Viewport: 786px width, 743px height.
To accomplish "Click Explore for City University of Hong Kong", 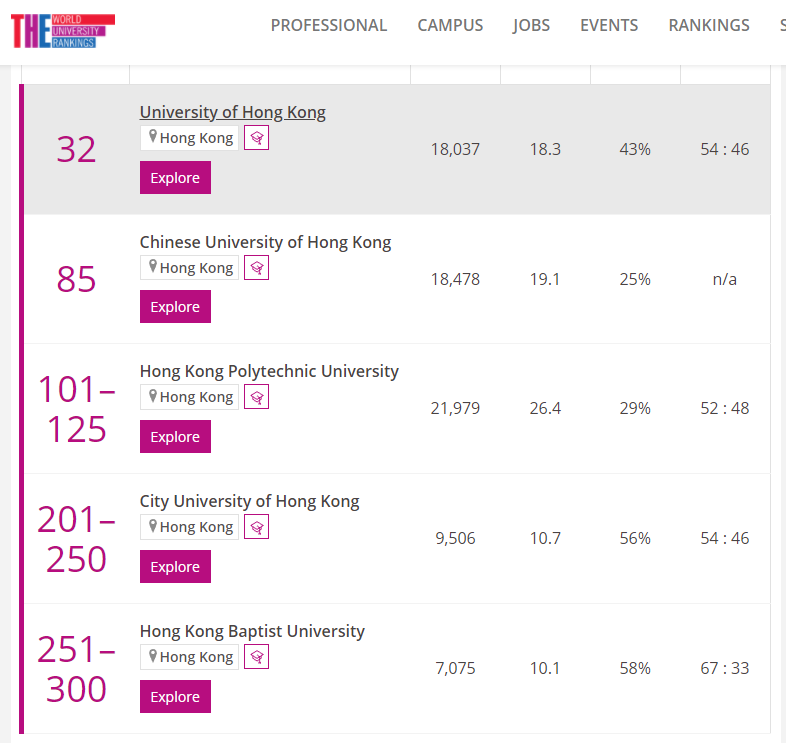I will point(175,567).
